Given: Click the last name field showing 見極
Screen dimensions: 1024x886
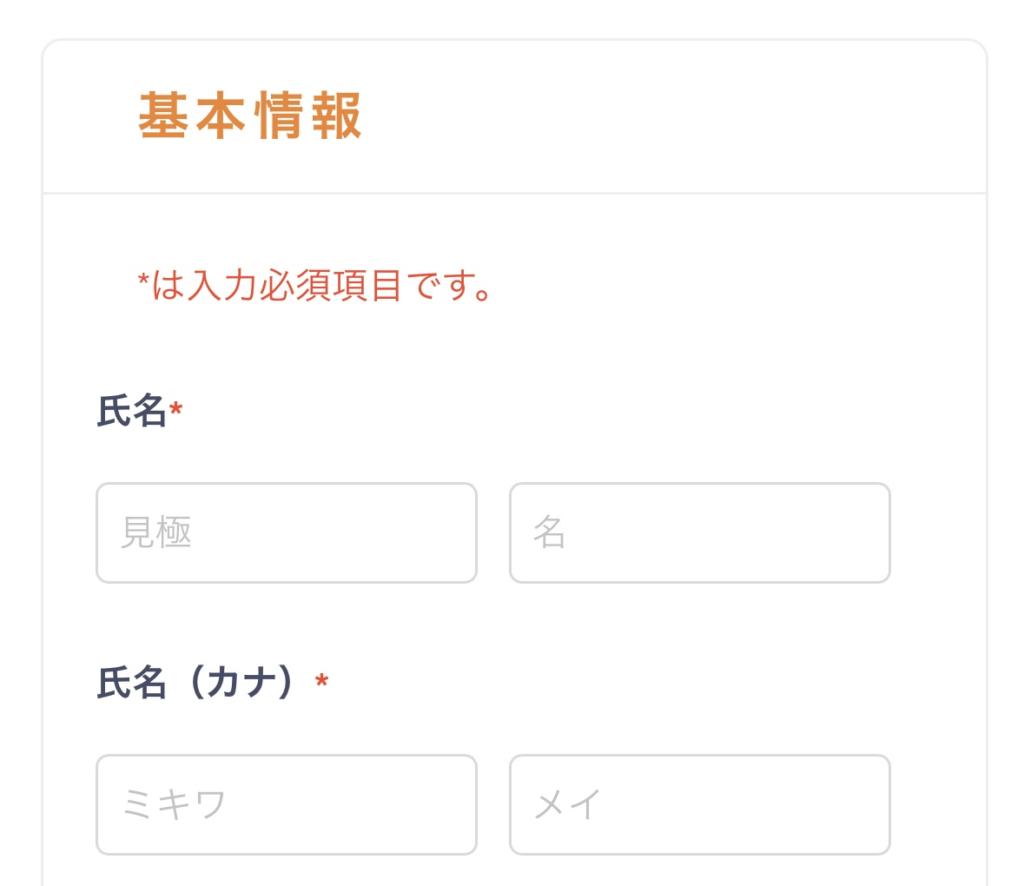Looking at the screenshot, I should click(286, 533).
